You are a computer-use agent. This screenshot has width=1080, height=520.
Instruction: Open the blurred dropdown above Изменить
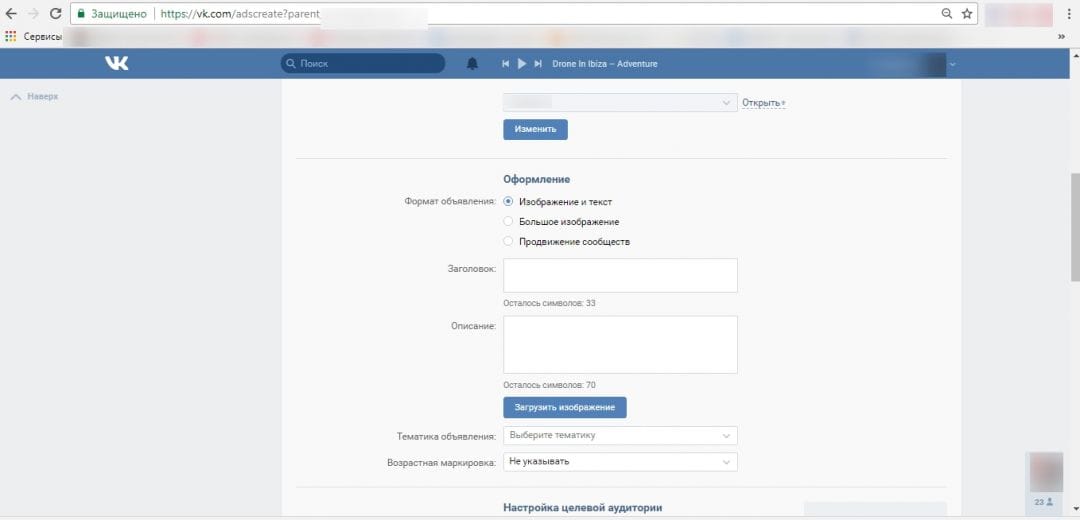tap(620, 103)
